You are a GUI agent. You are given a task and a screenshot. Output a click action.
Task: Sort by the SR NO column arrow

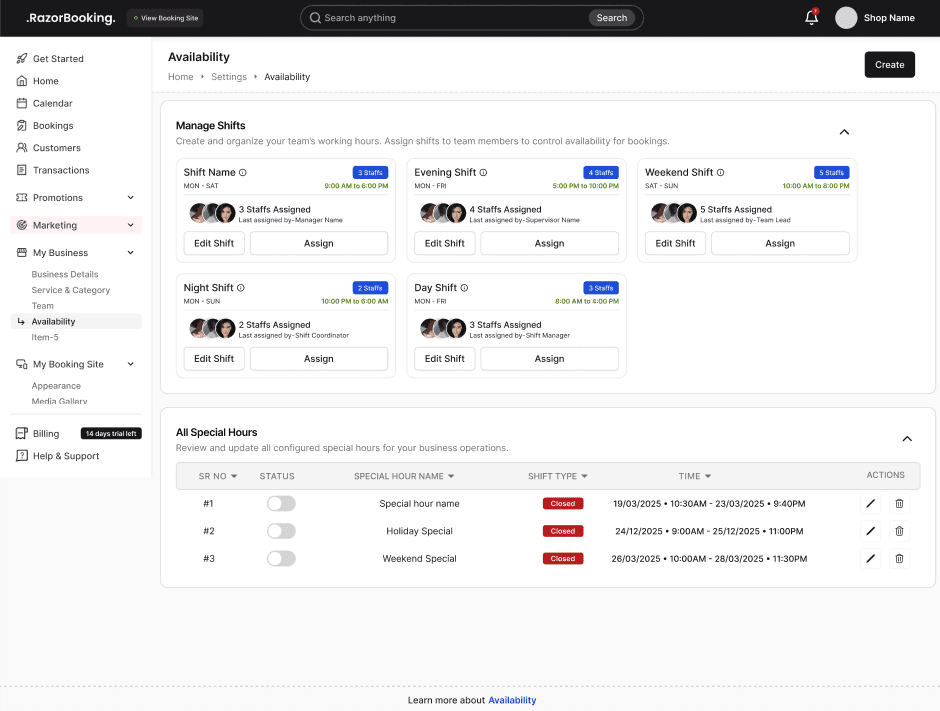tap(234, 476)
